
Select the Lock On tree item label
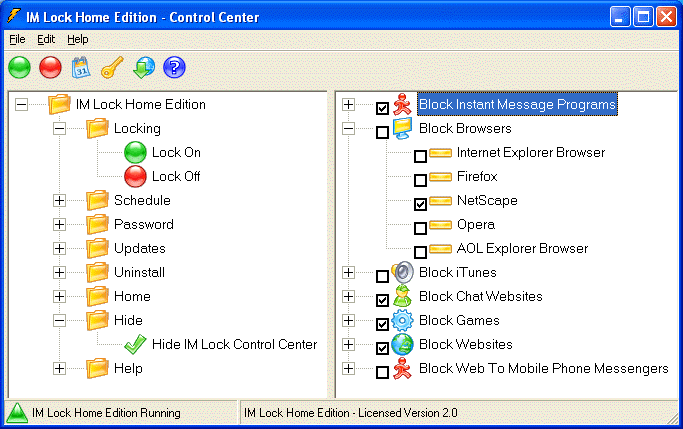point(176,152)
